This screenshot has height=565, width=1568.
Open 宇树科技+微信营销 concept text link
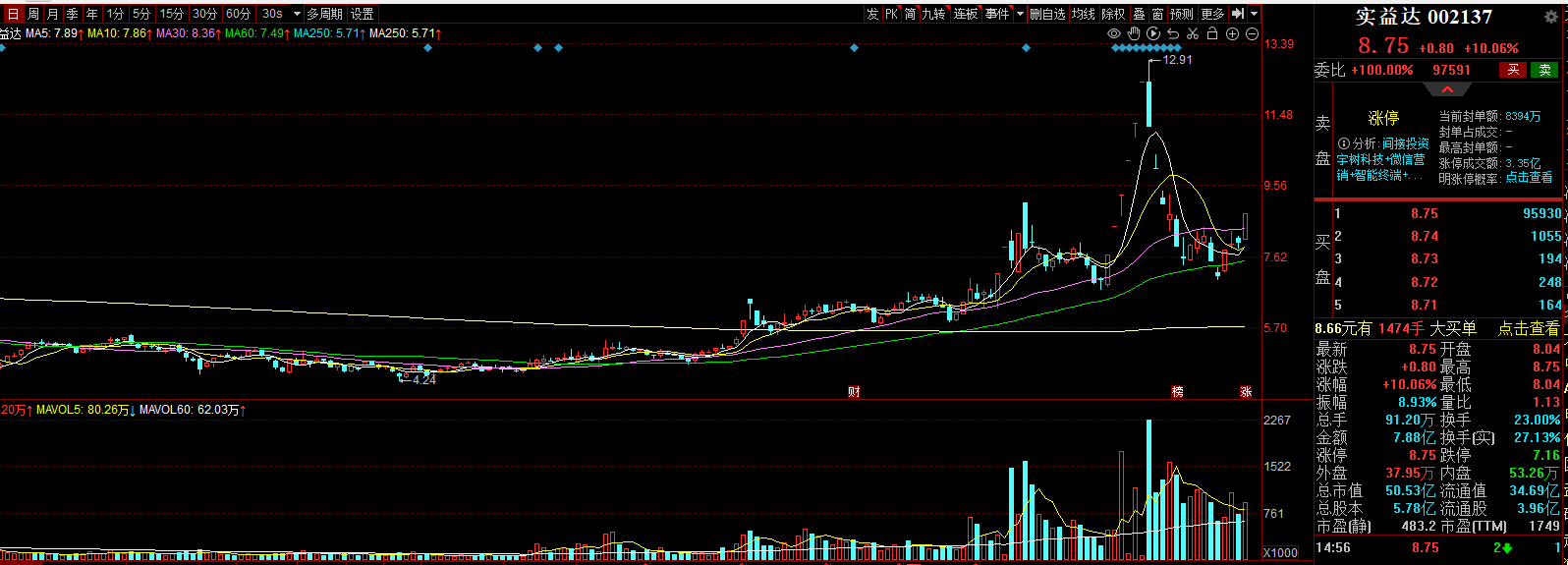pos(1380,159)
